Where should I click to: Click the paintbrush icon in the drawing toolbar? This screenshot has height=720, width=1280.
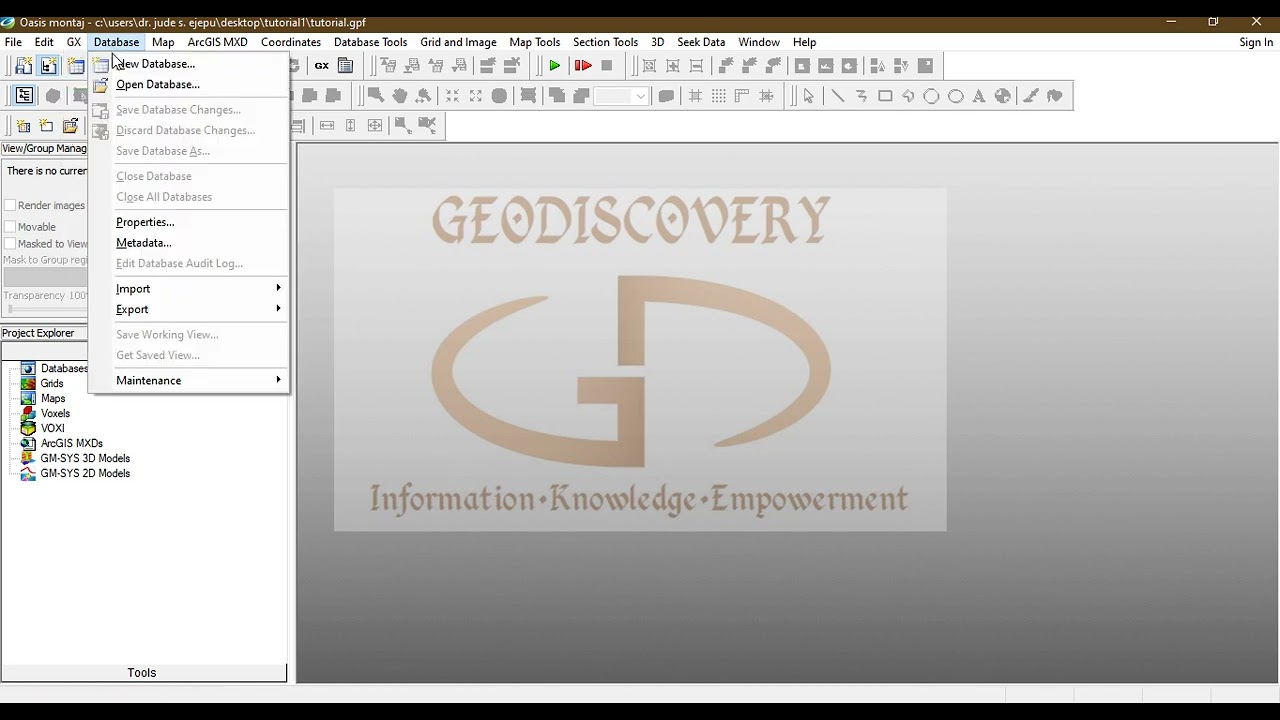(1030, 96)
